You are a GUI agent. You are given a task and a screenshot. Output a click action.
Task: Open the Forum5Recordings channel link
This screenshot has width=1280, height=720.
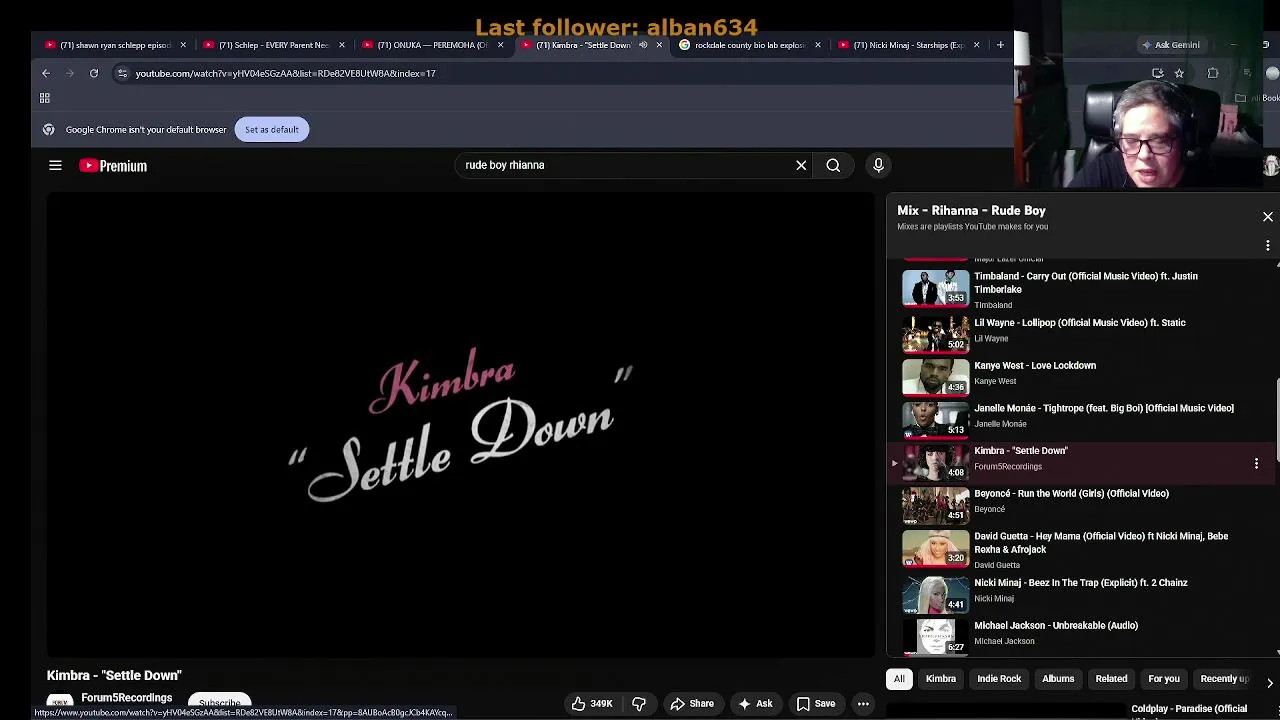[x=127, y=698]
